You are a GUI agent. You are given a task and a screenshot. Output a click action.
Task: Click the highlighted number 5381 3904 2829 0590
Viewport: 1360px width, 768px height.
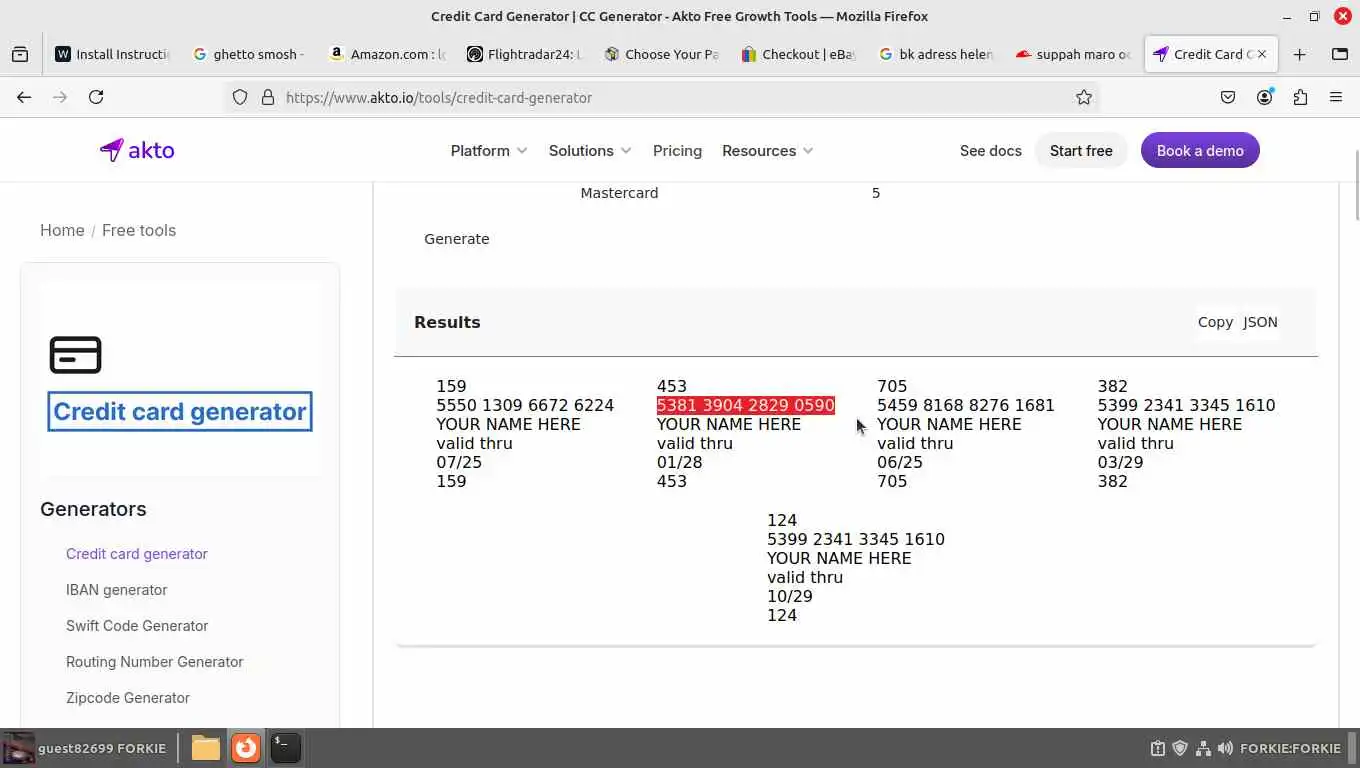(x=745, y=405)
